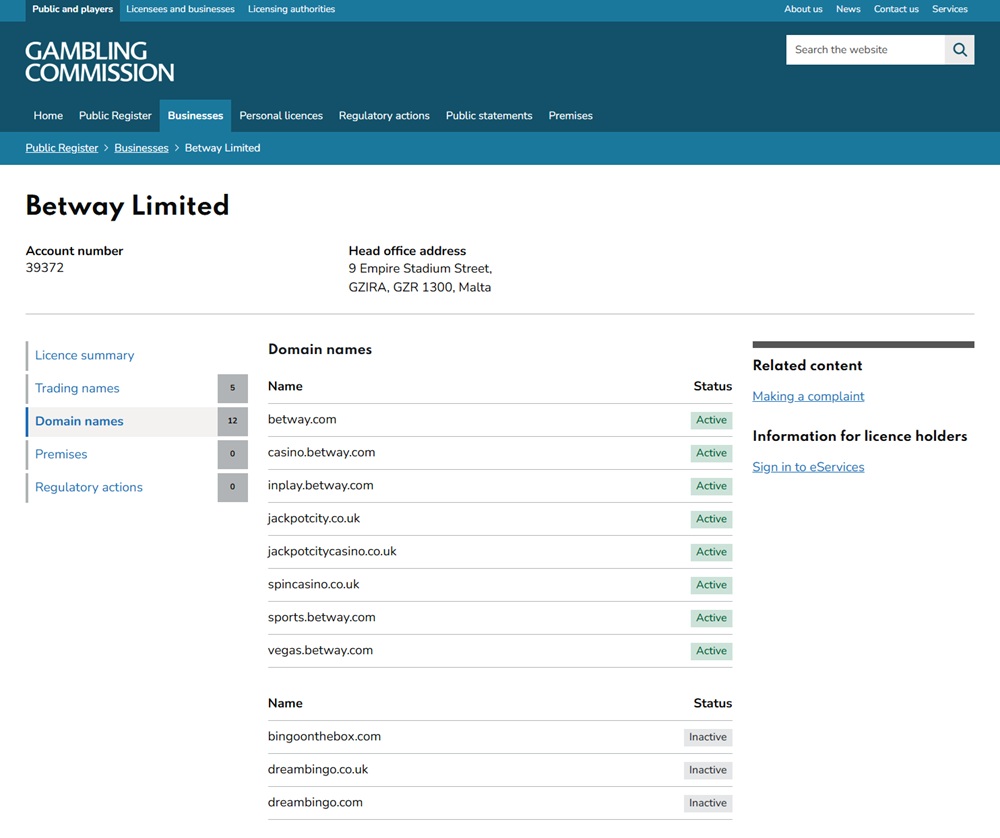
Task: Click the Gambling Commission logo
Action: click(x=99, y=62)
